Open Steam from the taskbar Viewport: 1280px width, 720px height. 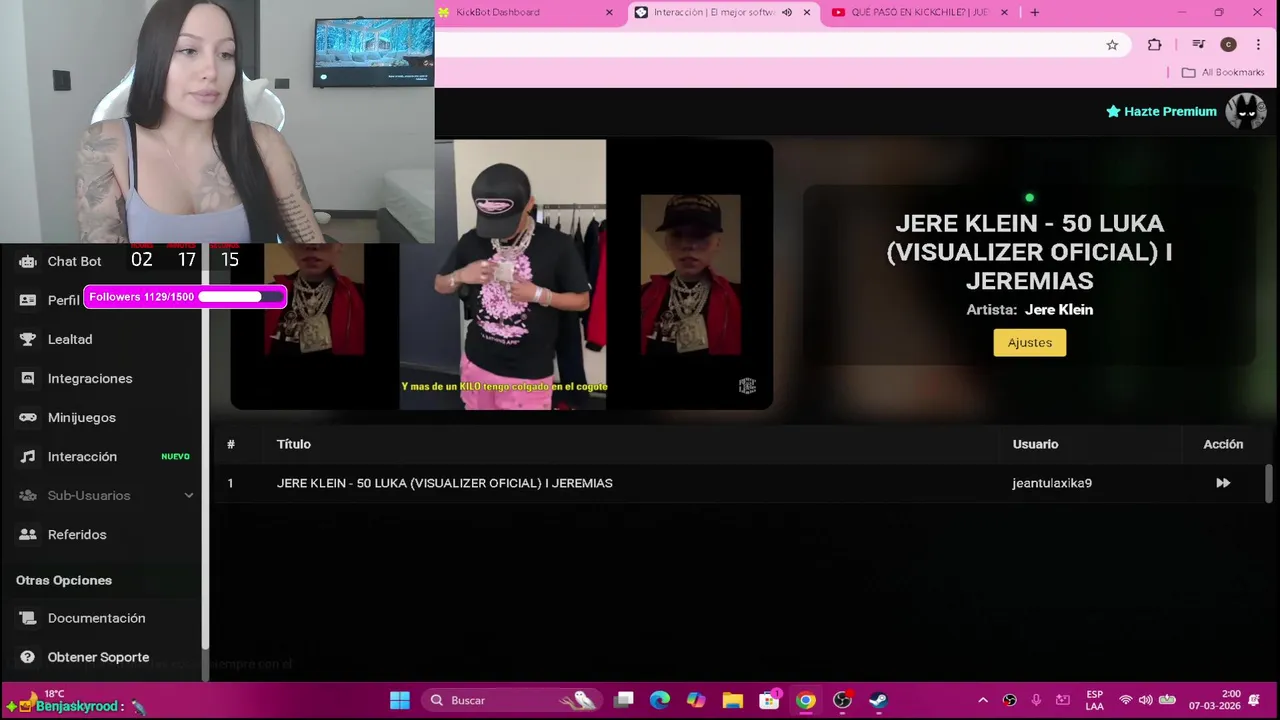coord(878,700)
